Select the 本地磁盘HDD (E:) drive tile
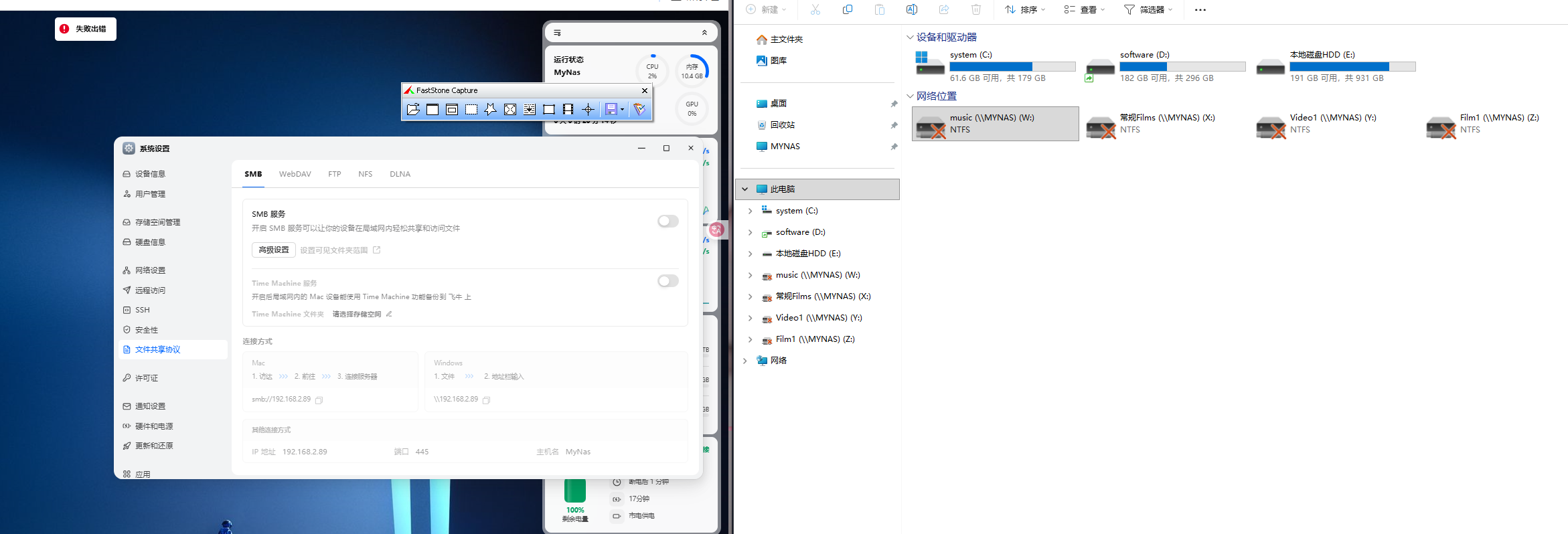The width and height of the screenshot is (1568, 534). pyautogui.click(x=1336, y=66)
